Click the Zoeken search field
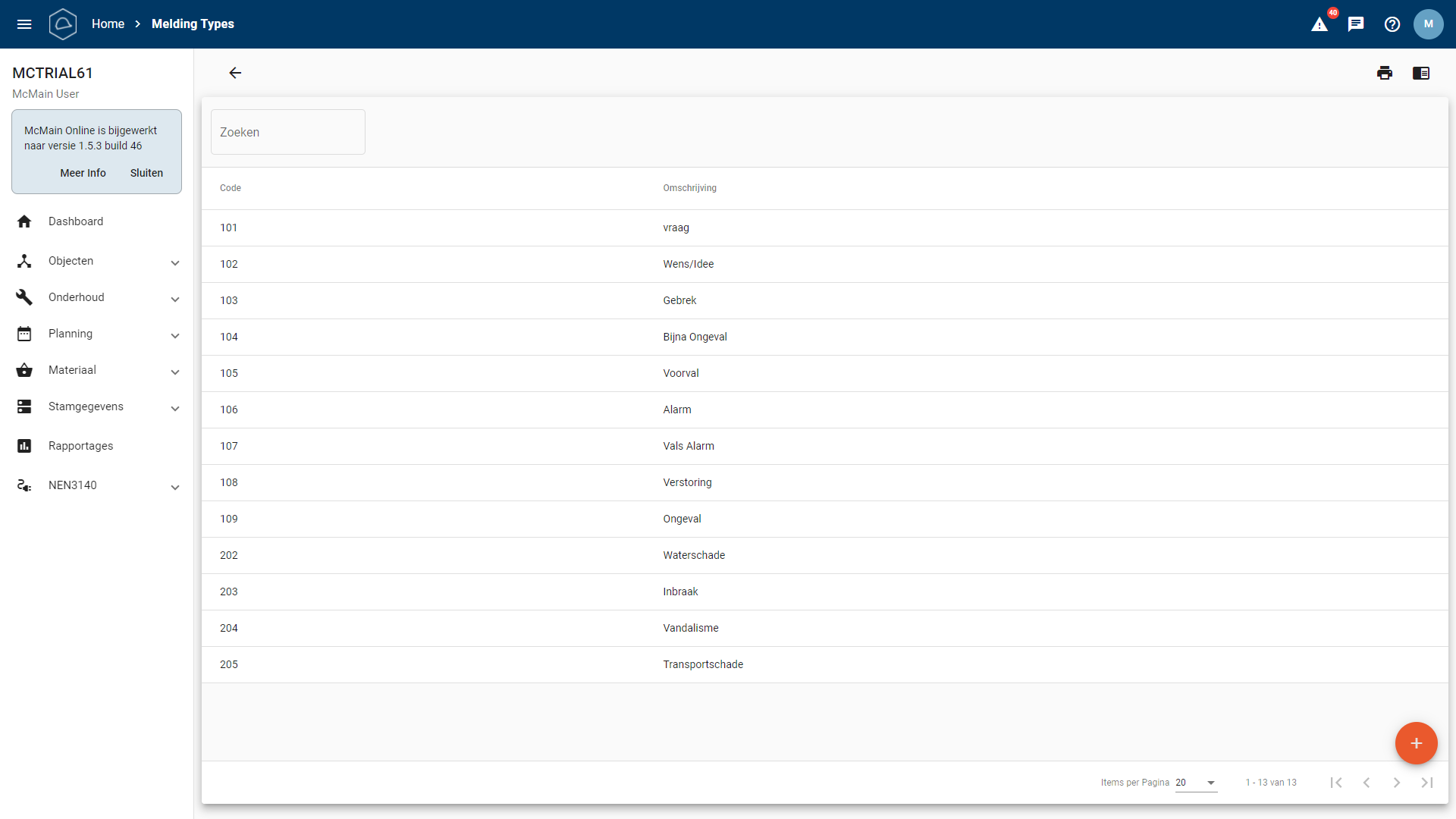The height and width of the screenshot is (819, 1456). (x=288, y=132)
